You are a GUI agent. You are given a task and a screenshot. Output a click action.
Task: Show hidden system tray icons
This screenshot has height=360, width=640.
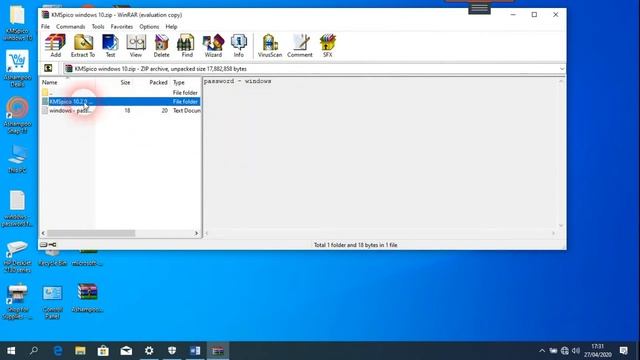click(542, 351)
